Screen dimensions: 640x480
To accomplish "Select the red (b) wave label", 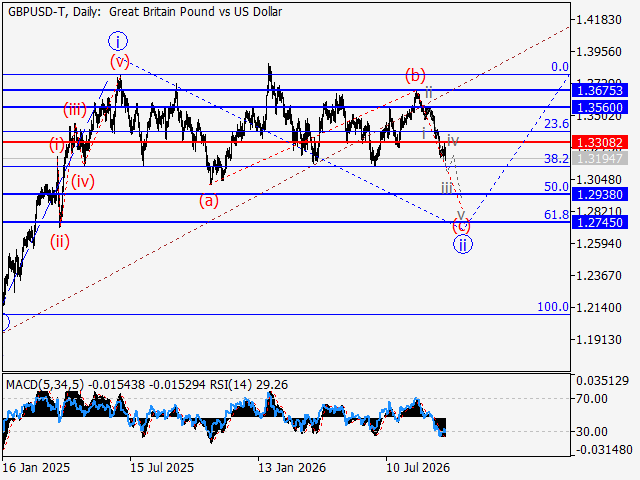I will (415, 76).
